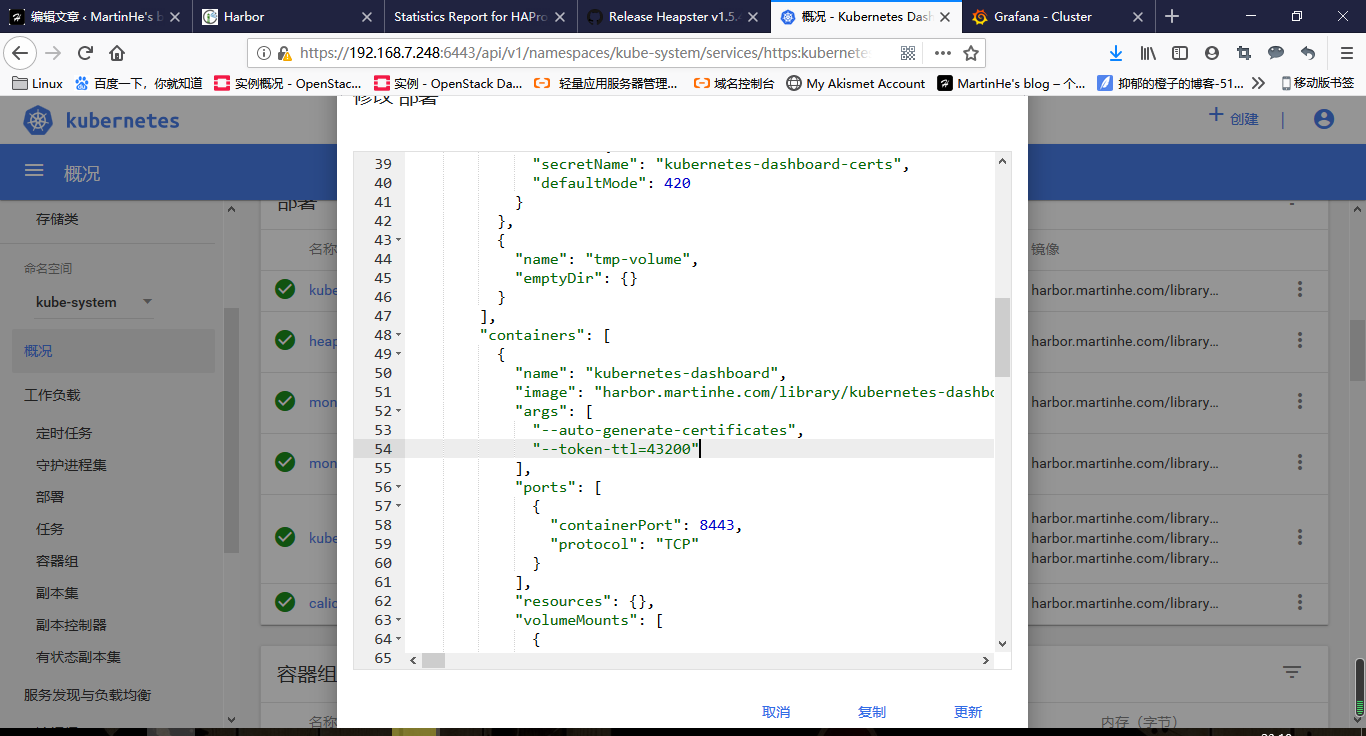The height and width of the screenshot is (736, 1366).
Task: Open the Firefox library bookshelf icon
Action: click(1147, 53)
